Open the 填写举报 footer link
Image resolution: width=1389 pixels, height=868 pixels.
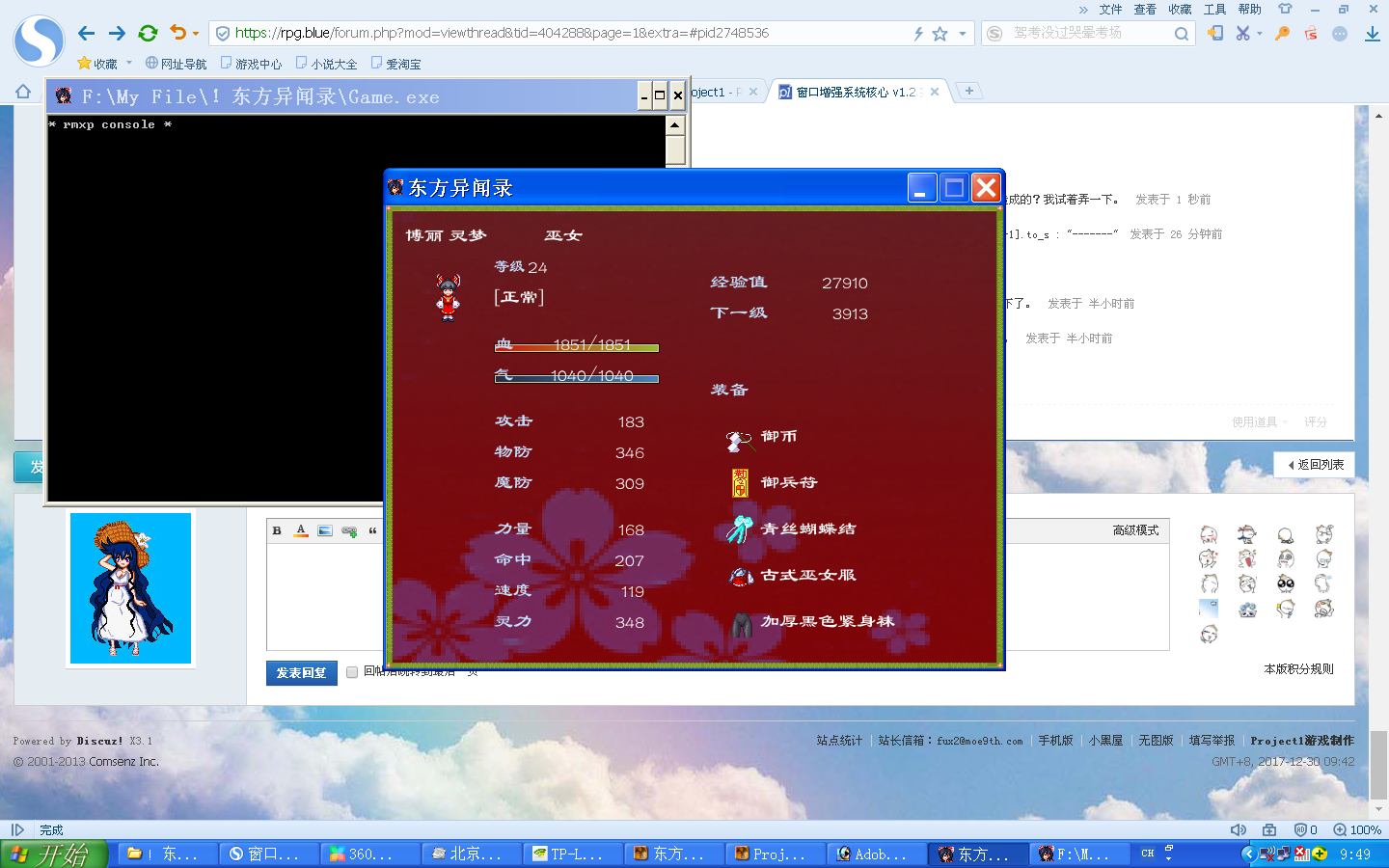pos(1212,741)
